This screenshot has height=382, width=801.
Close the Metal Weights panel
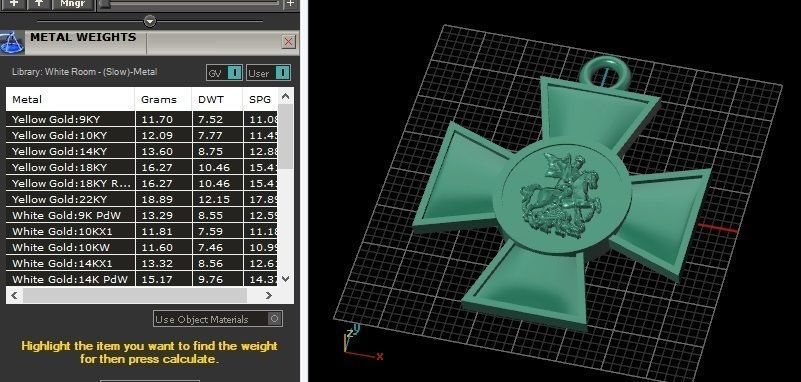pos(289,41)
